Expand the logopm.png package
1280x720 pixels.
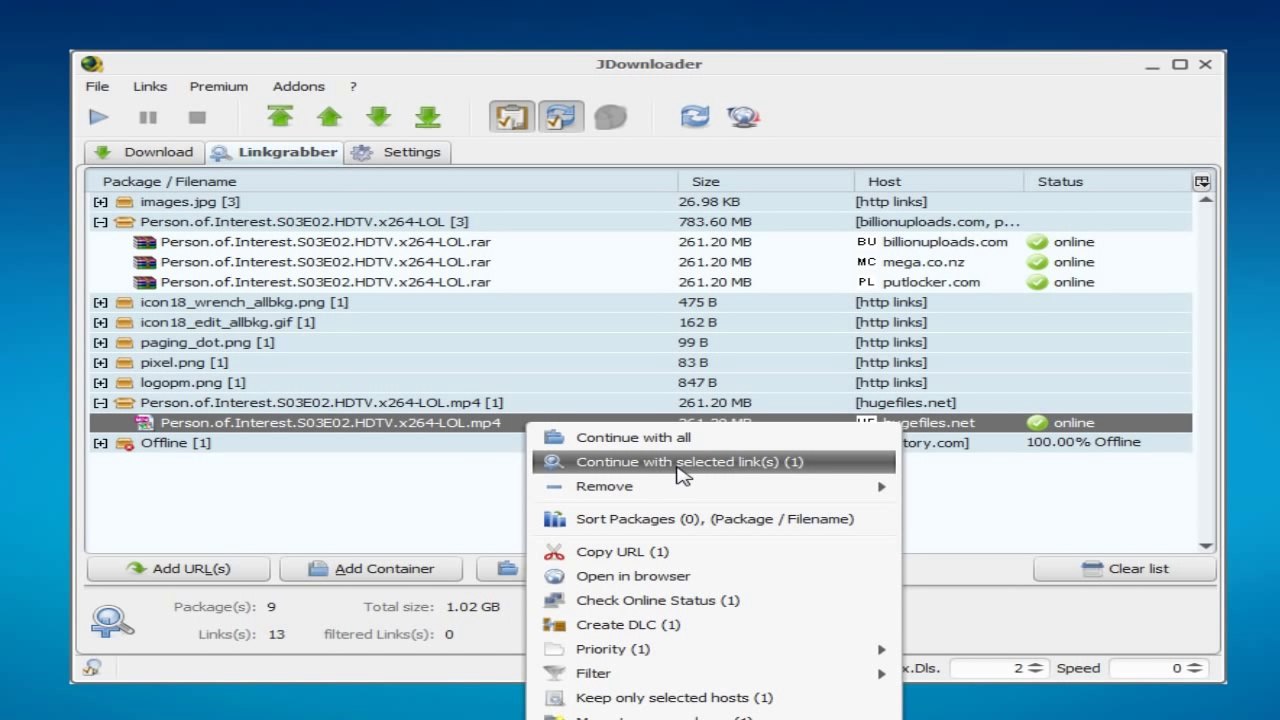(x=100, y=382)
